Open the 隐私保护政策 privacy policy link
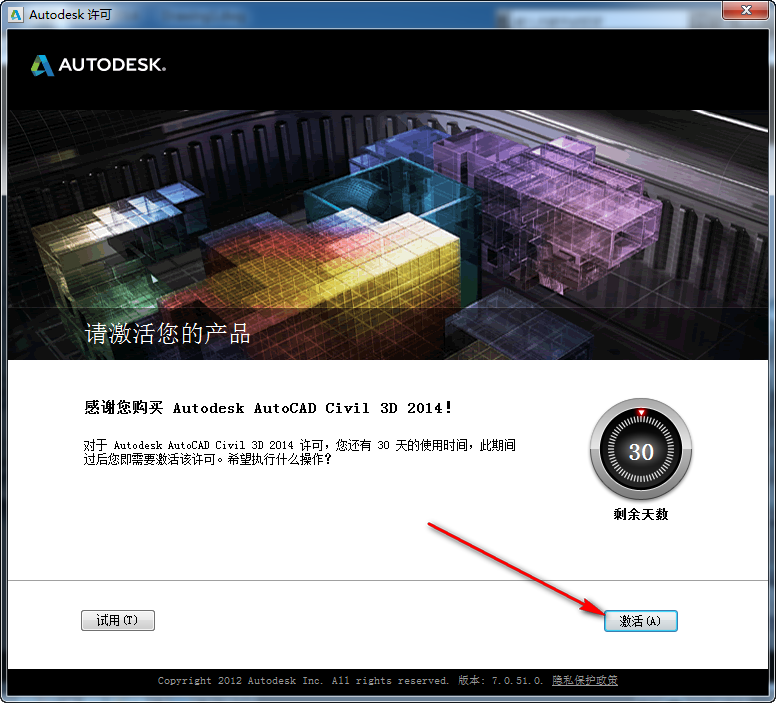Viewport: 776px width, 703px height. point(584,680)
